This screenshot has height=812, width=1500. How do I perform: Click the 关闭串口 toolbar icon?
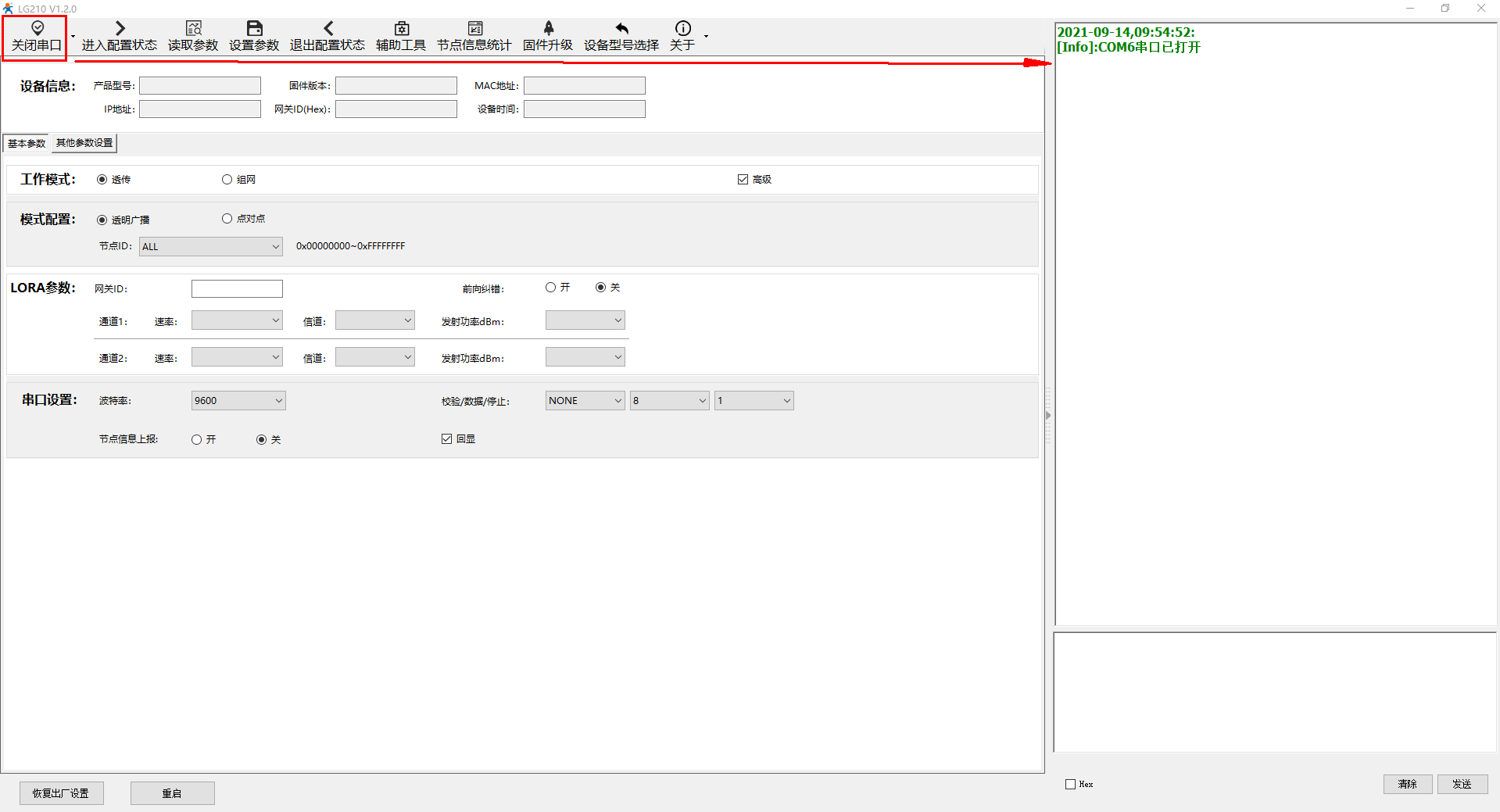coord(37,29)
